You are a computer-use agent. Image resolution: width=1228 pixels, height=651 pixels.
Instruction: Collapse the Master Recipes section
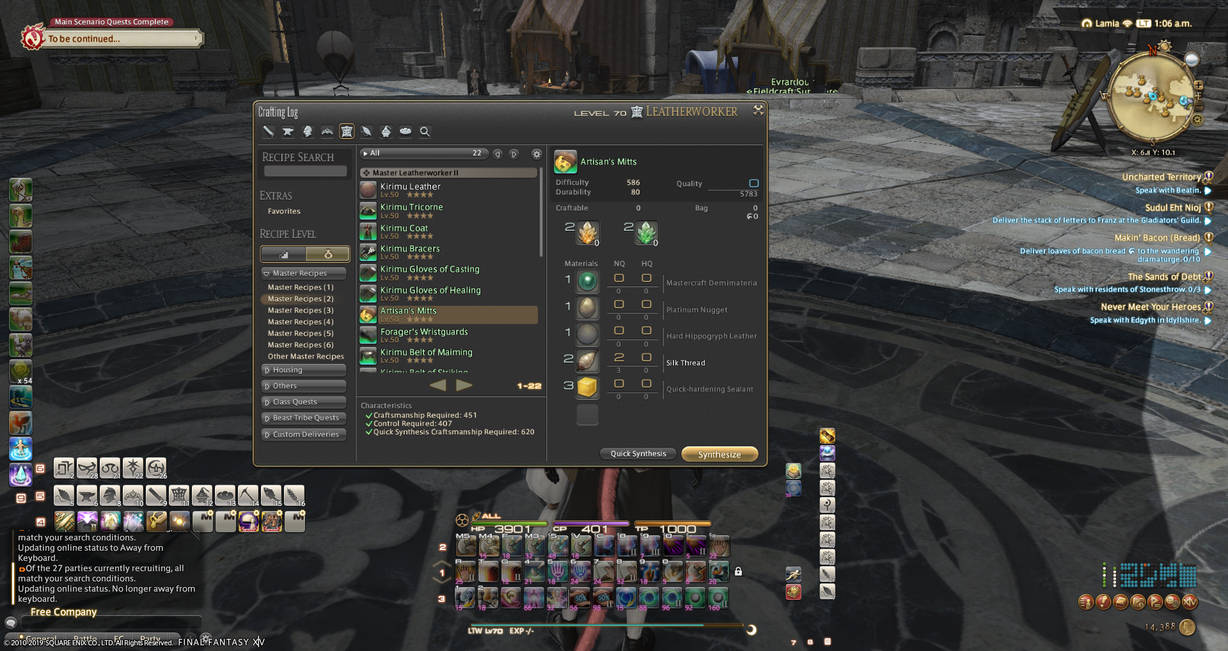[303, 273]
